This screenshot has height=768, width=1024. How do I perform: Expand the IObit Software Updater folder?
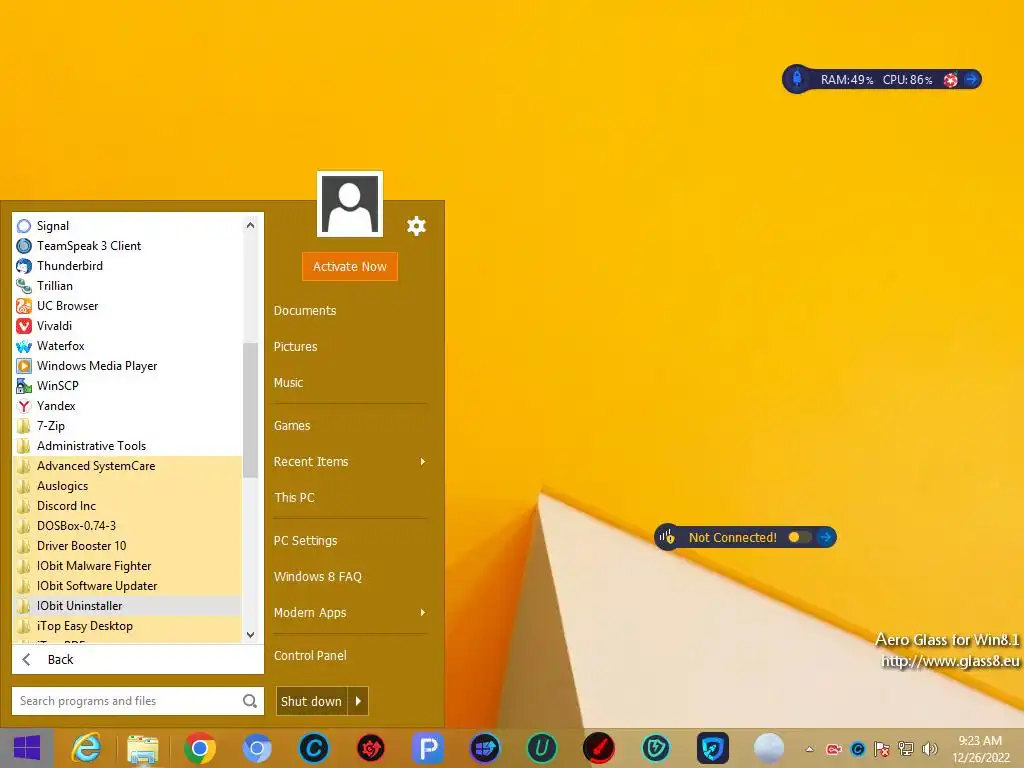127,586
